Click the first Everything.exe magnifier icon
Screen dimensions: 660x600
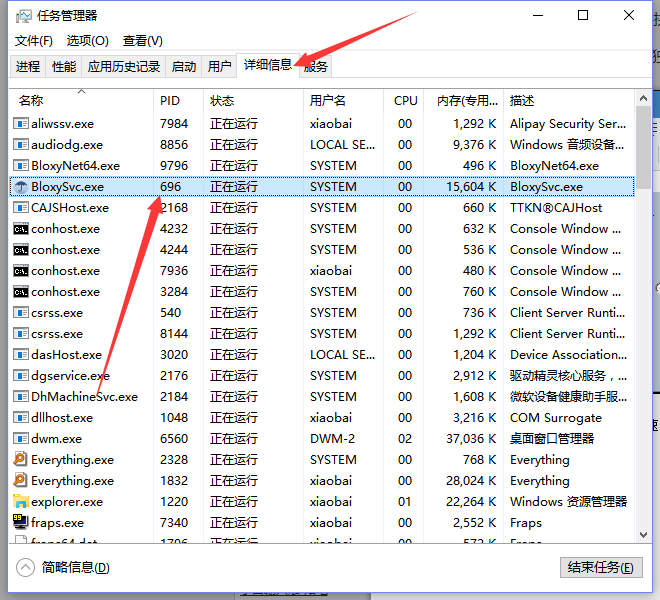20,460
